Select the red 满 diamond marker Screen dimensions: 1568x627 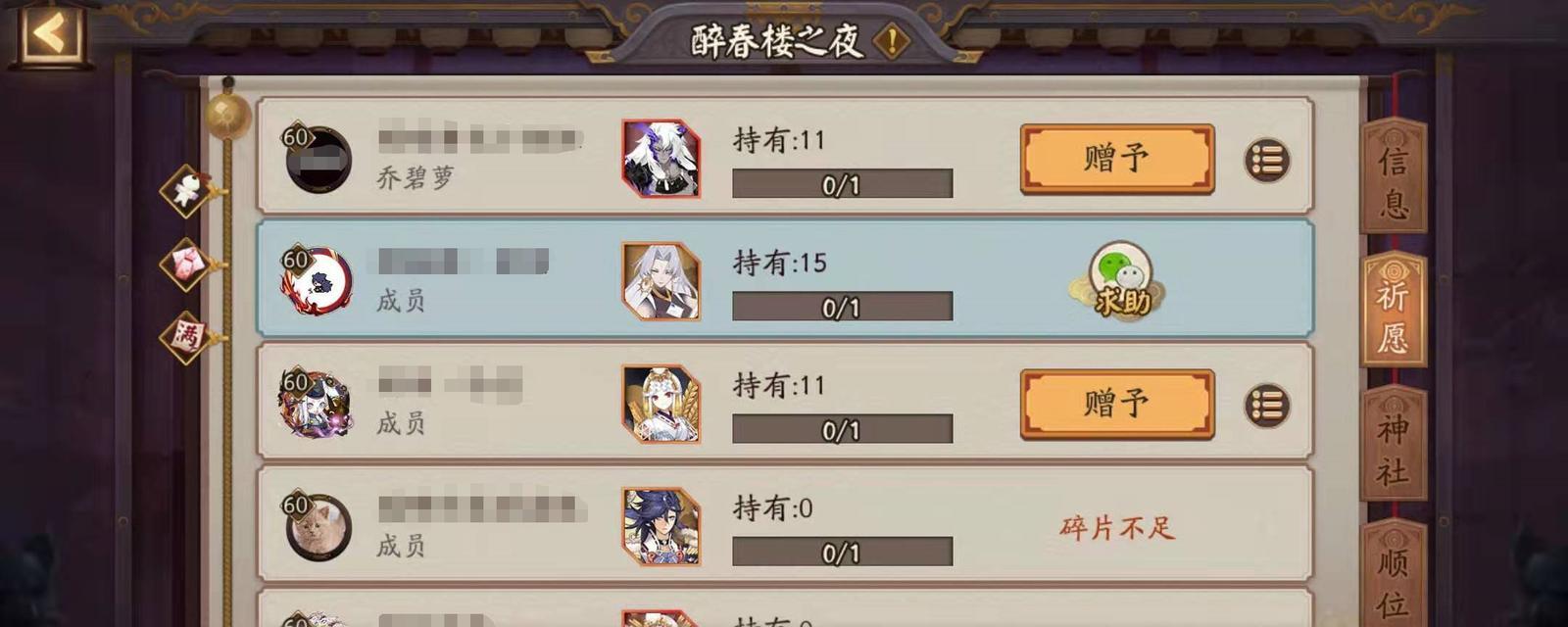click(x=187, y=337)
